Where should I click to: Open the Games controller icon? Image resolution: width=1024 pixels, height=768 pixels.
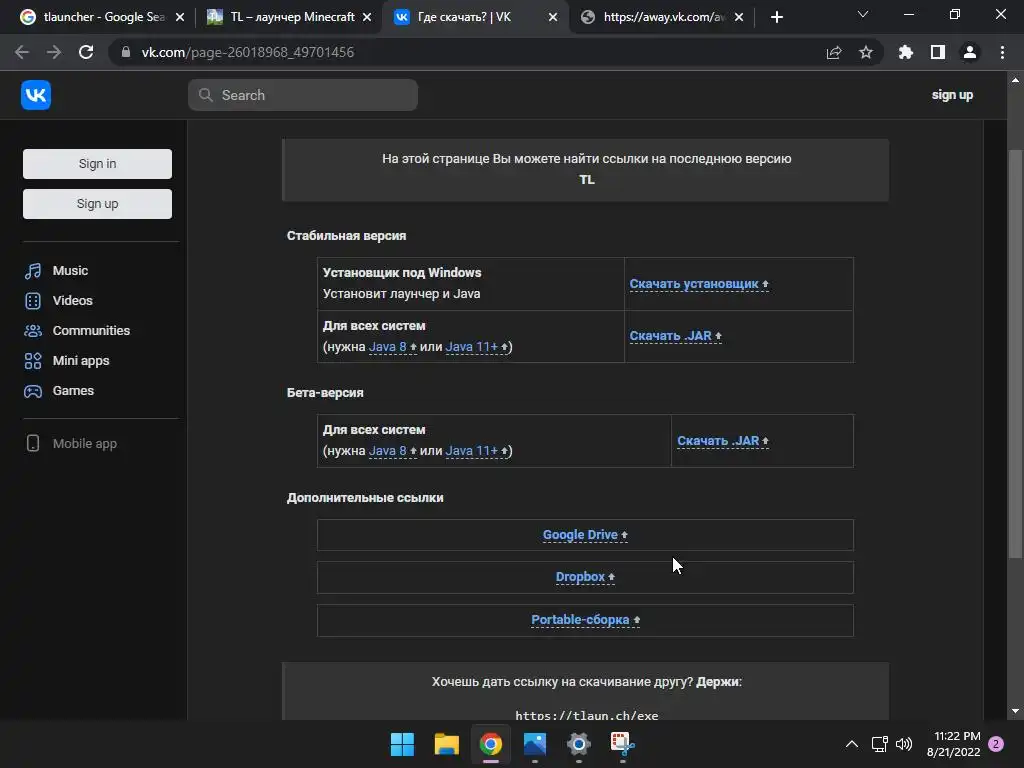tap(33, 391)
